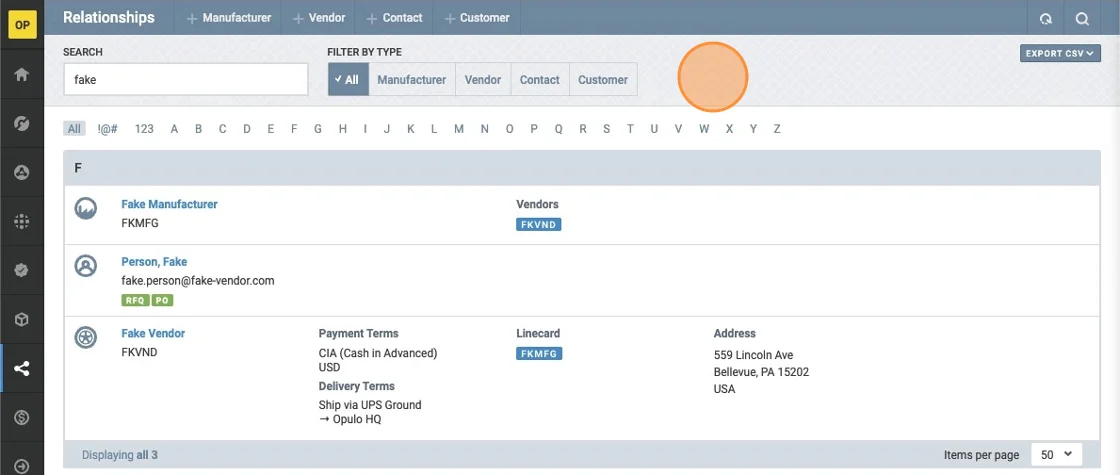Click the share-nodes Relationships sidebar icon
Viewport: 1120px width, 475px height.
[21, 369]
